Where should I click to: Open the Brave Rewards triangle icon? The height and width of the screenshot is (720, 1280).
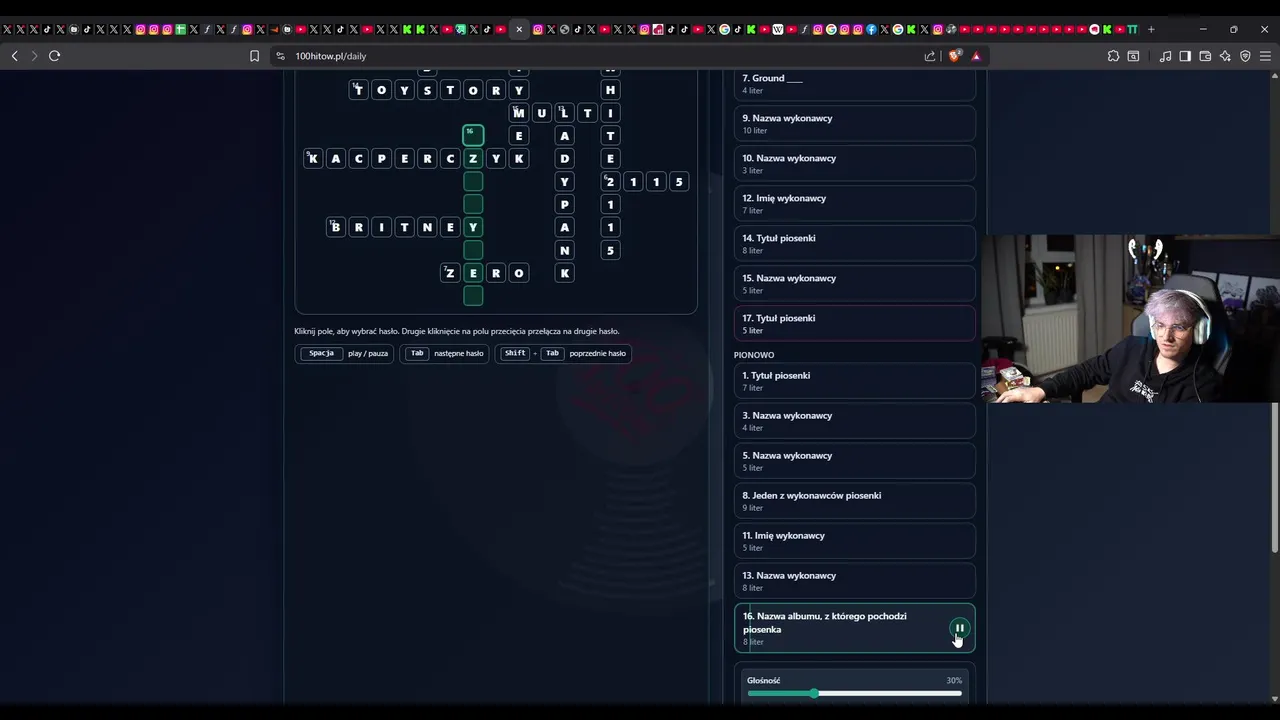coord(976,56)
